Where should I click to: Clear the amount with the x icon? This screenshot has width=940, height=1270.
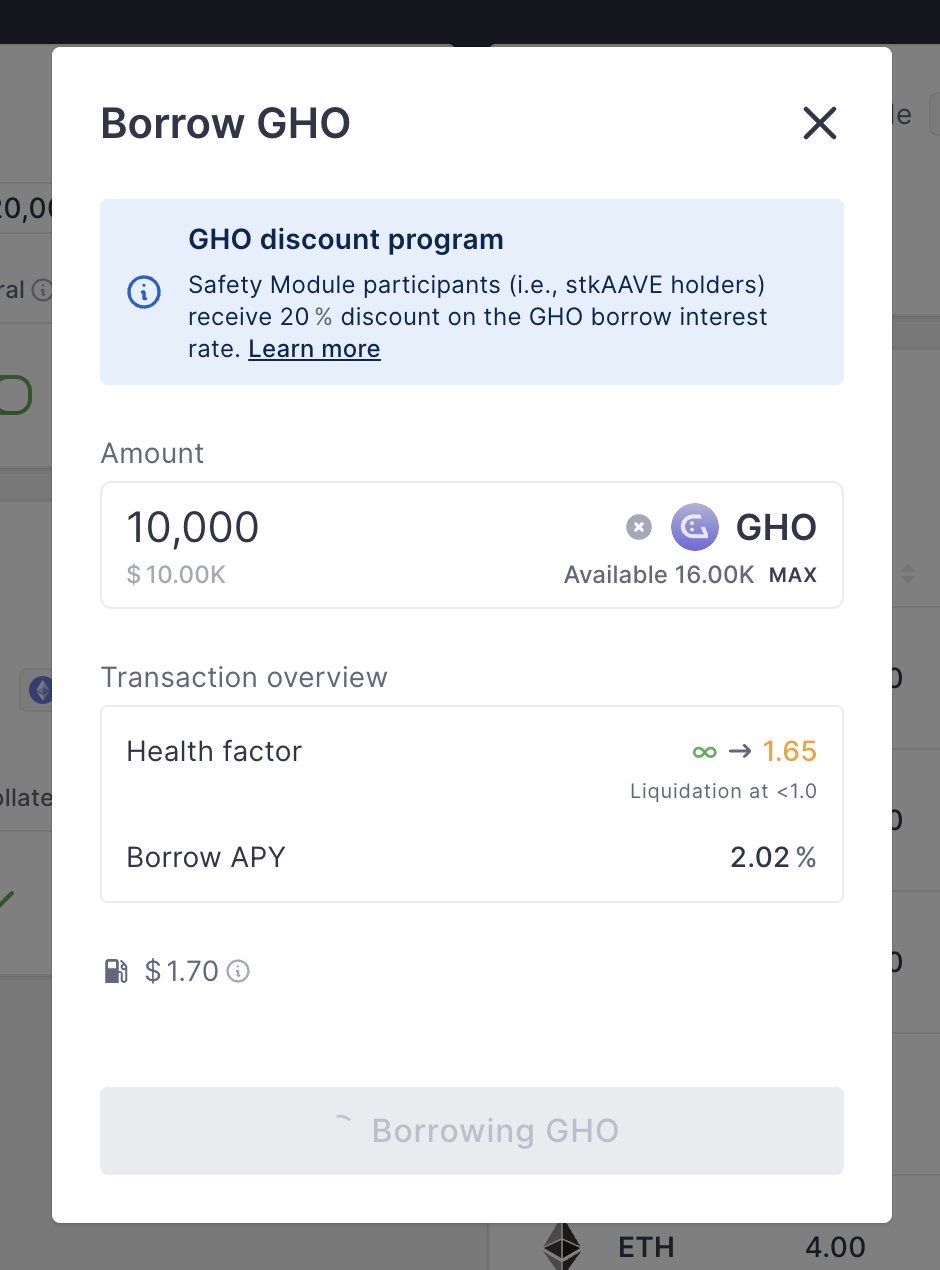(x=639, y=527)
